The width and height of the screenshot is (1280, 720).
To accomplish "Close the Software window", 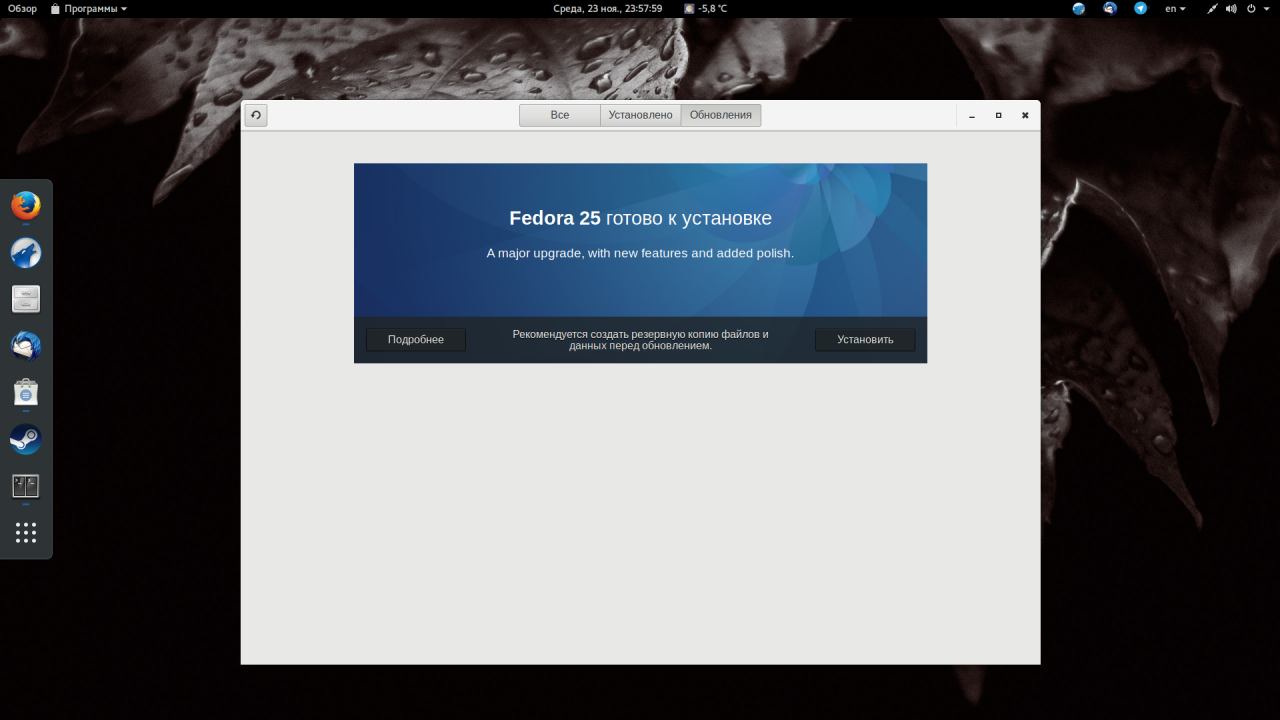I will [1025, 115].
